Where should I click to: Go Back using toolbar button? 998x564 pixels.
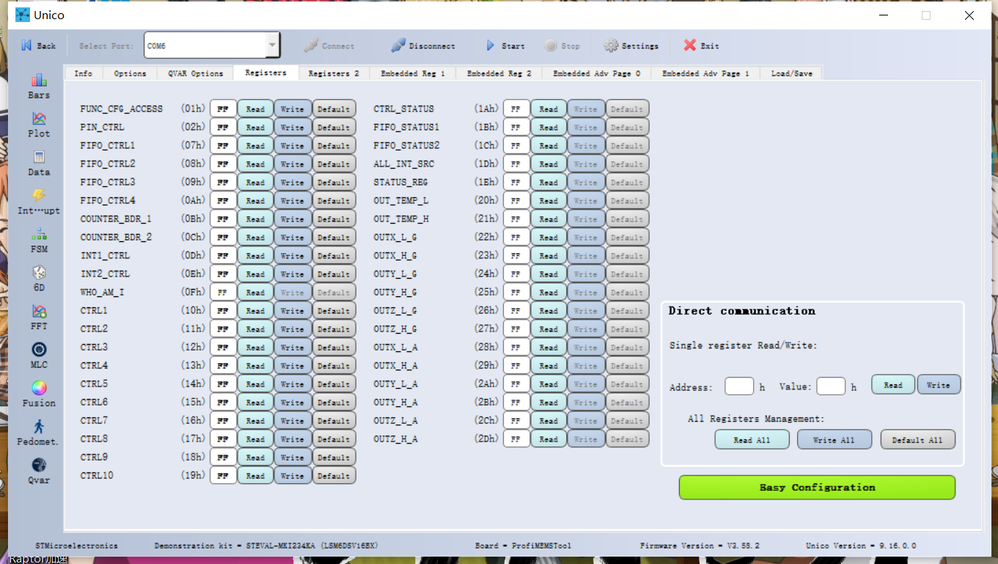39,46
